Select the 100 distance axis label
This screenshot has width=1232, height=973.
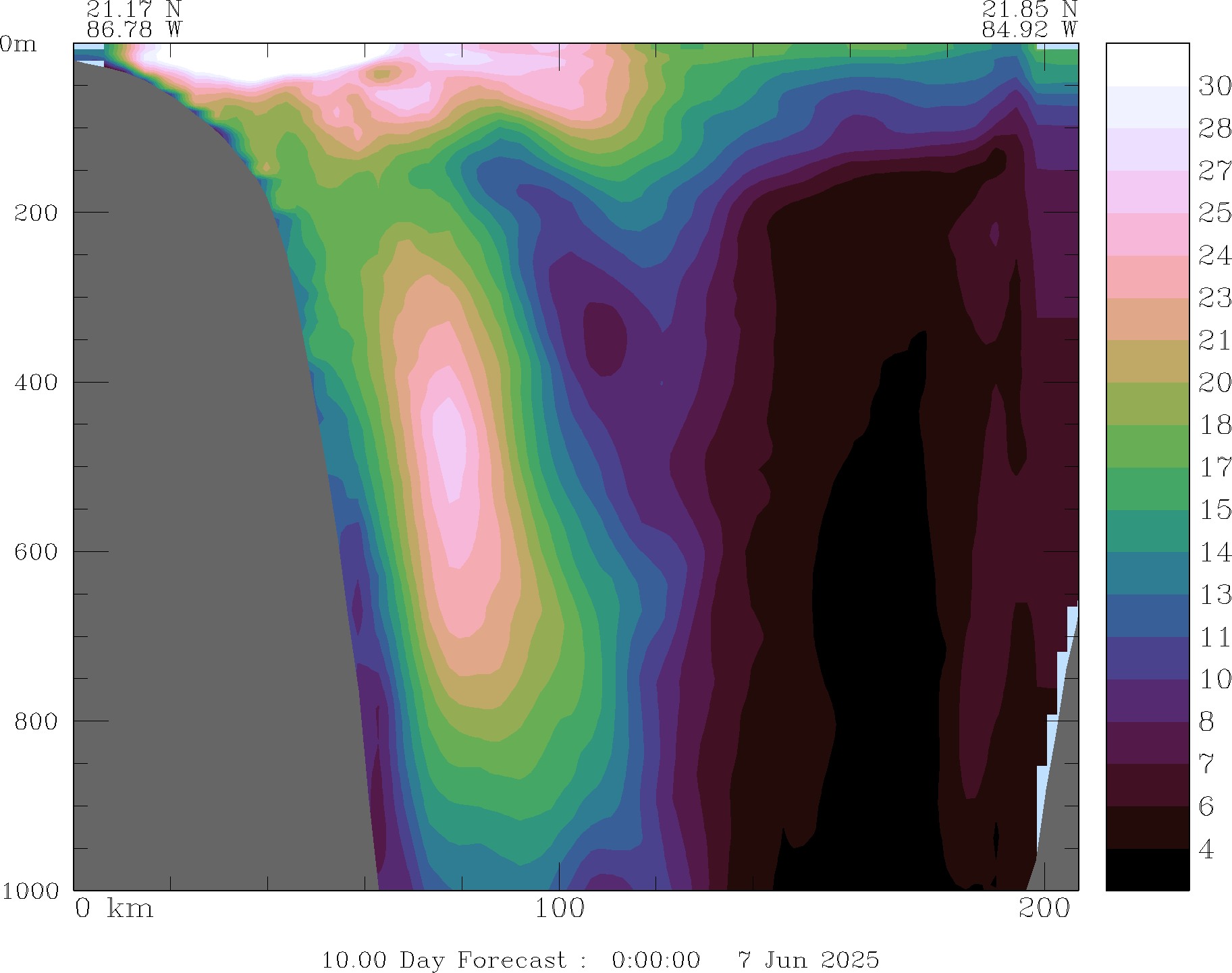coord(560,909)
